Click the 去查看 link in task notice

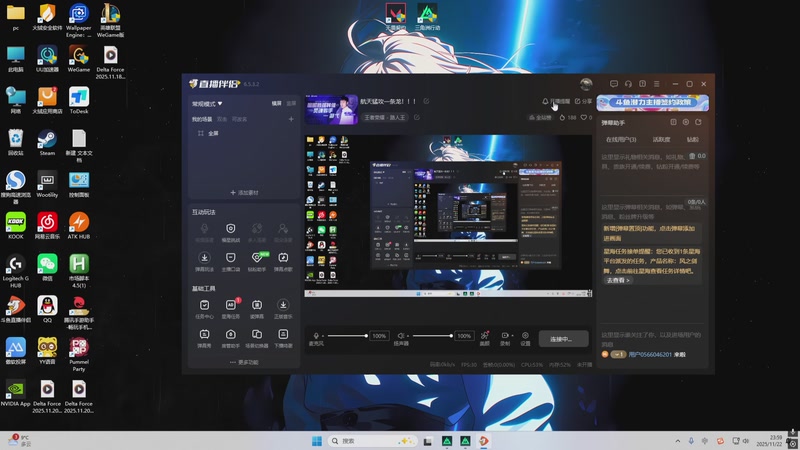click(617, 280)
